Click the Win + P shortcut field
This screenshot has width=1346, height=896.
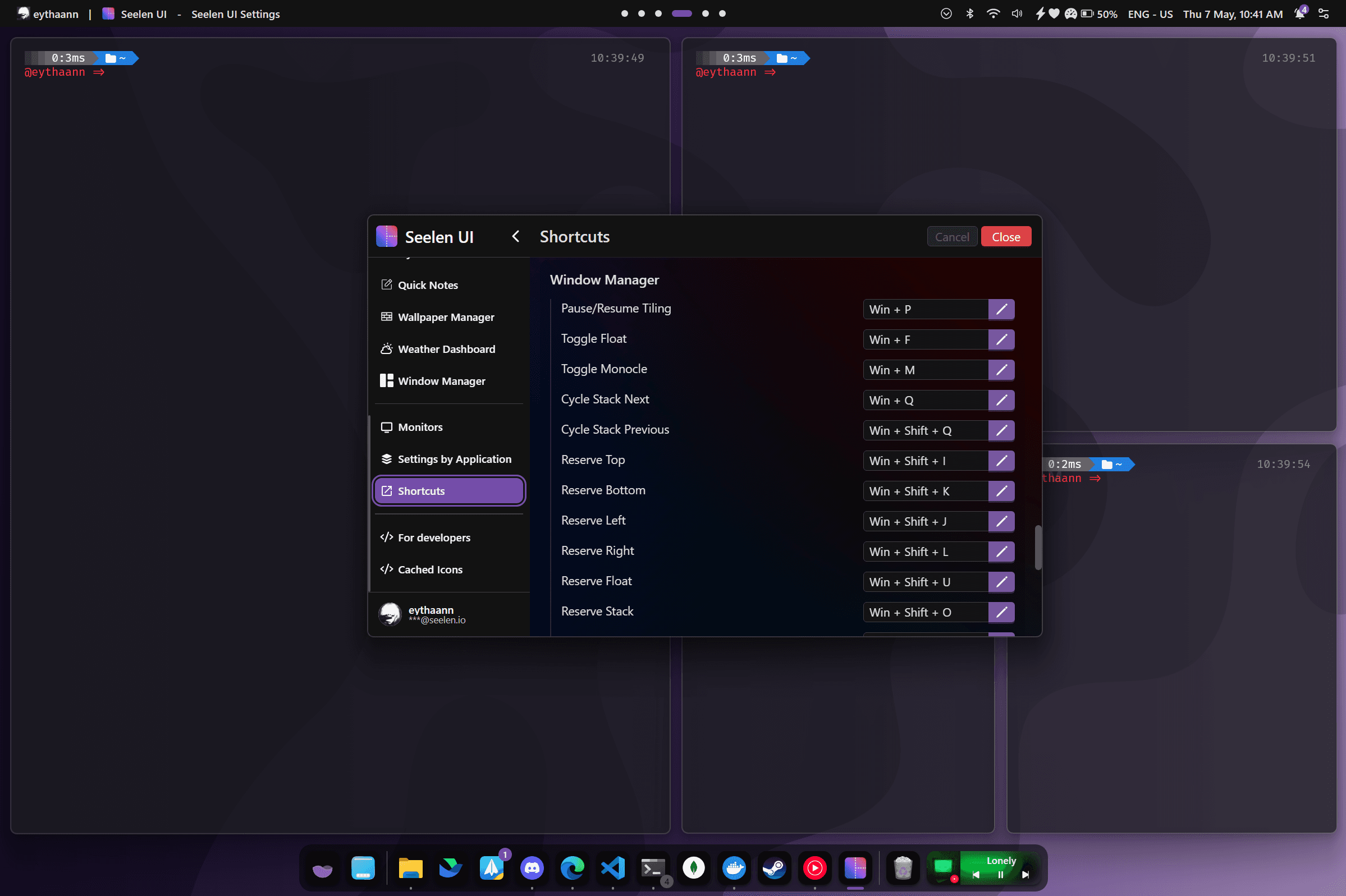(x=926, y=309)
